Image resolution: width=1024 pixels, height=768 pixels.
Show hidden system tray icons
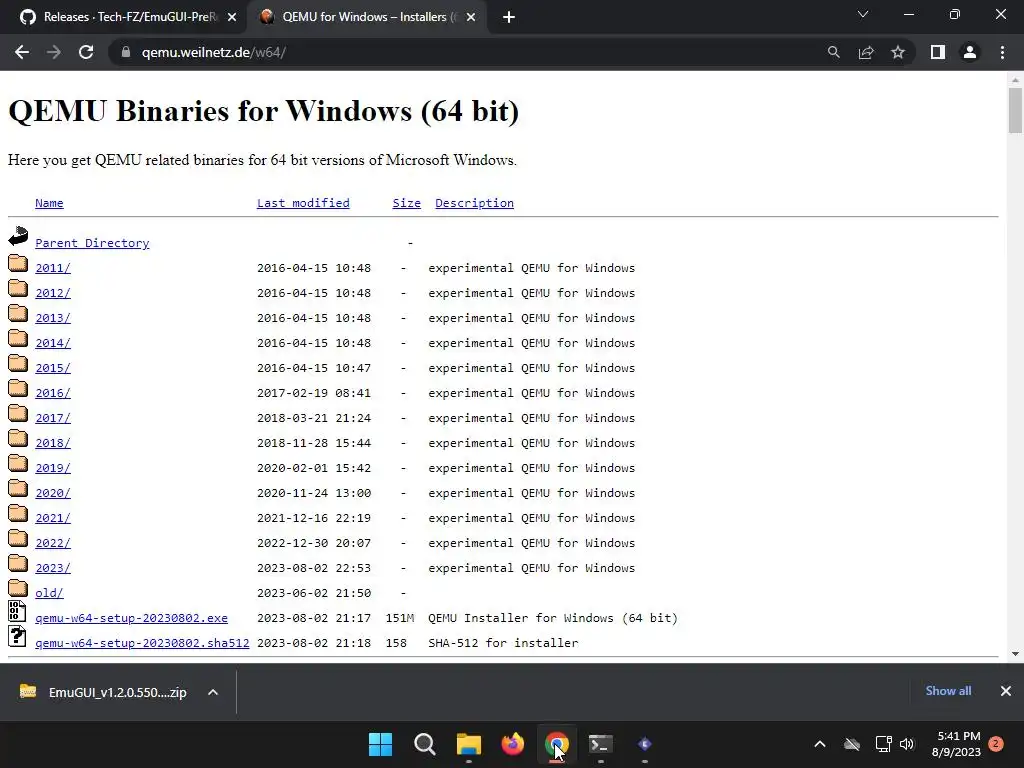point(820,744)
